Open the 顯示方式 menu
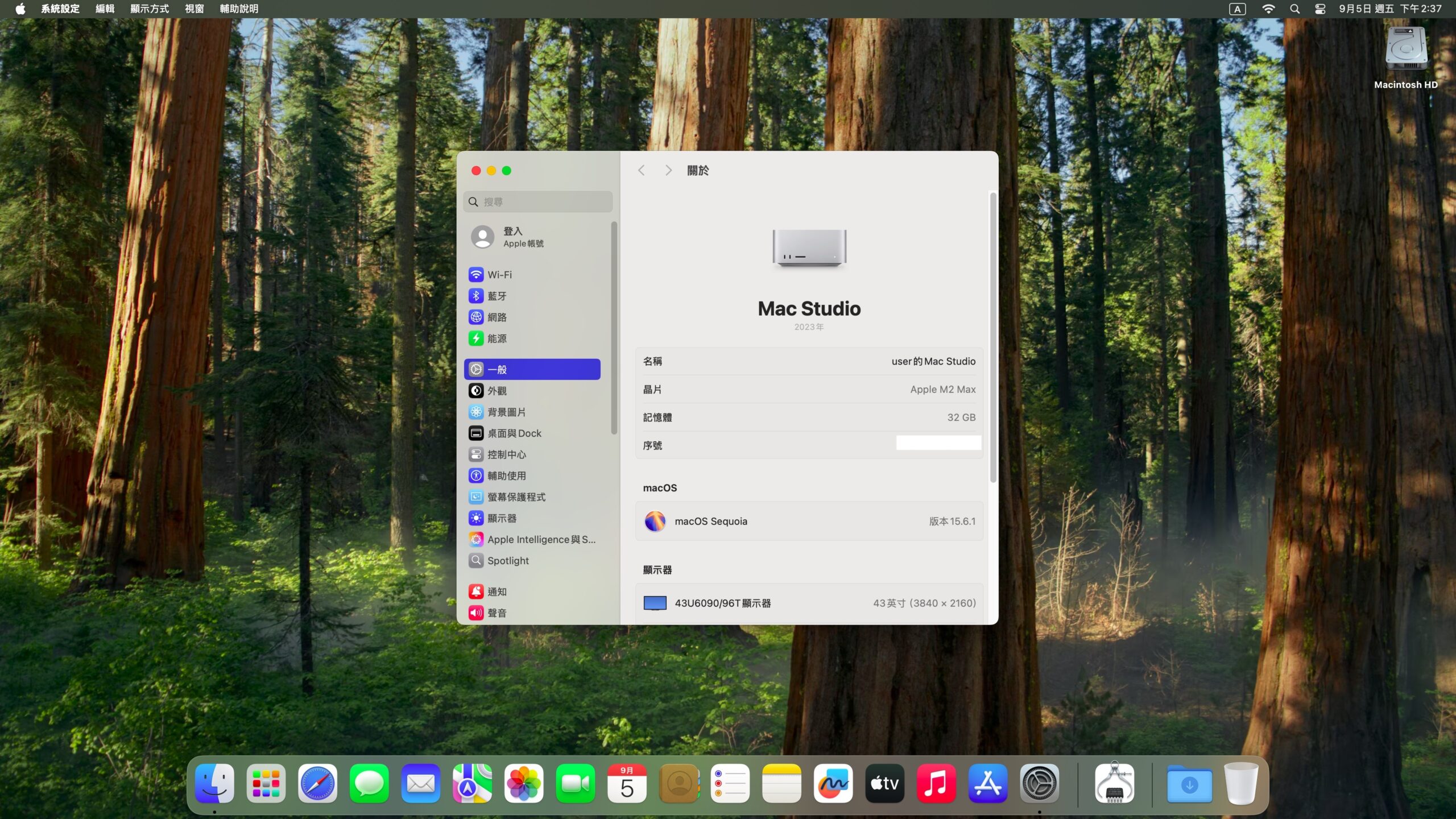 click(x=150, y=9)
